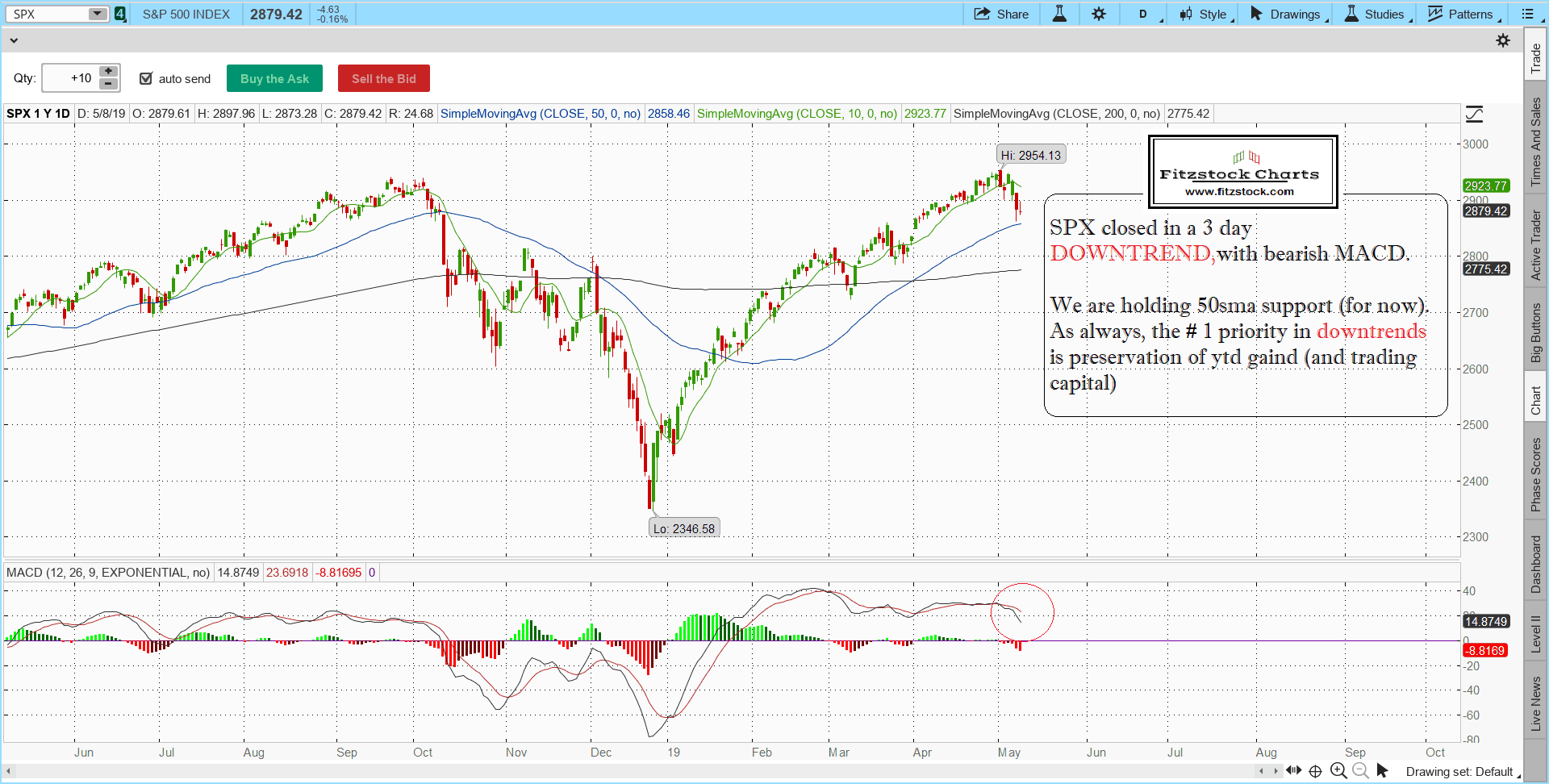Click the trendline icon above price axis
This screenshot has height=784, width=1549.
pos(1474,115)
